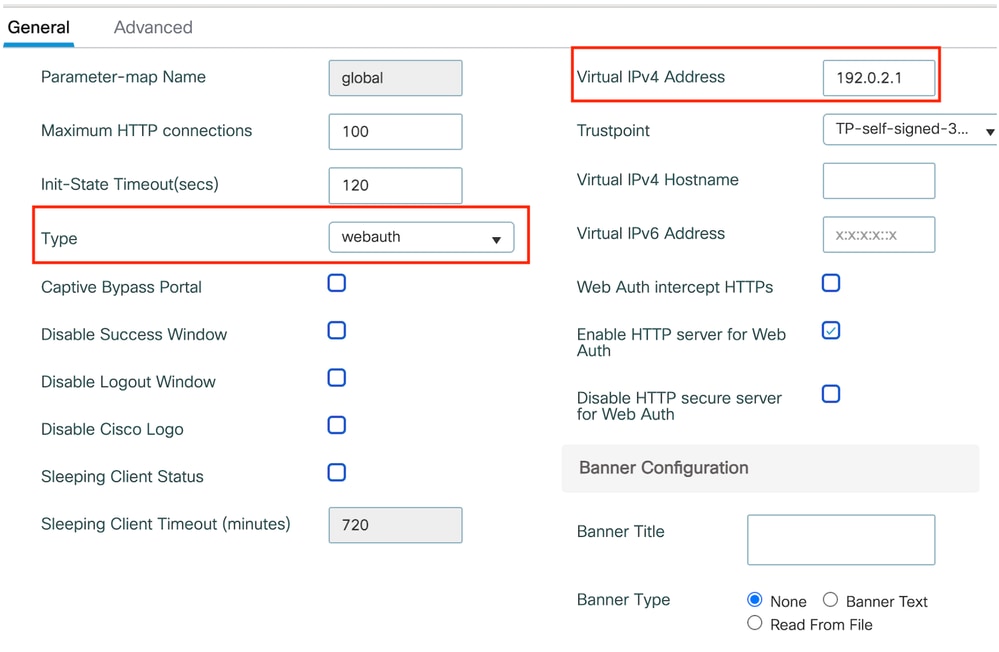Switch to the Advanced tab
Viewport: 999px width, 652px height.
coord(153,27)
